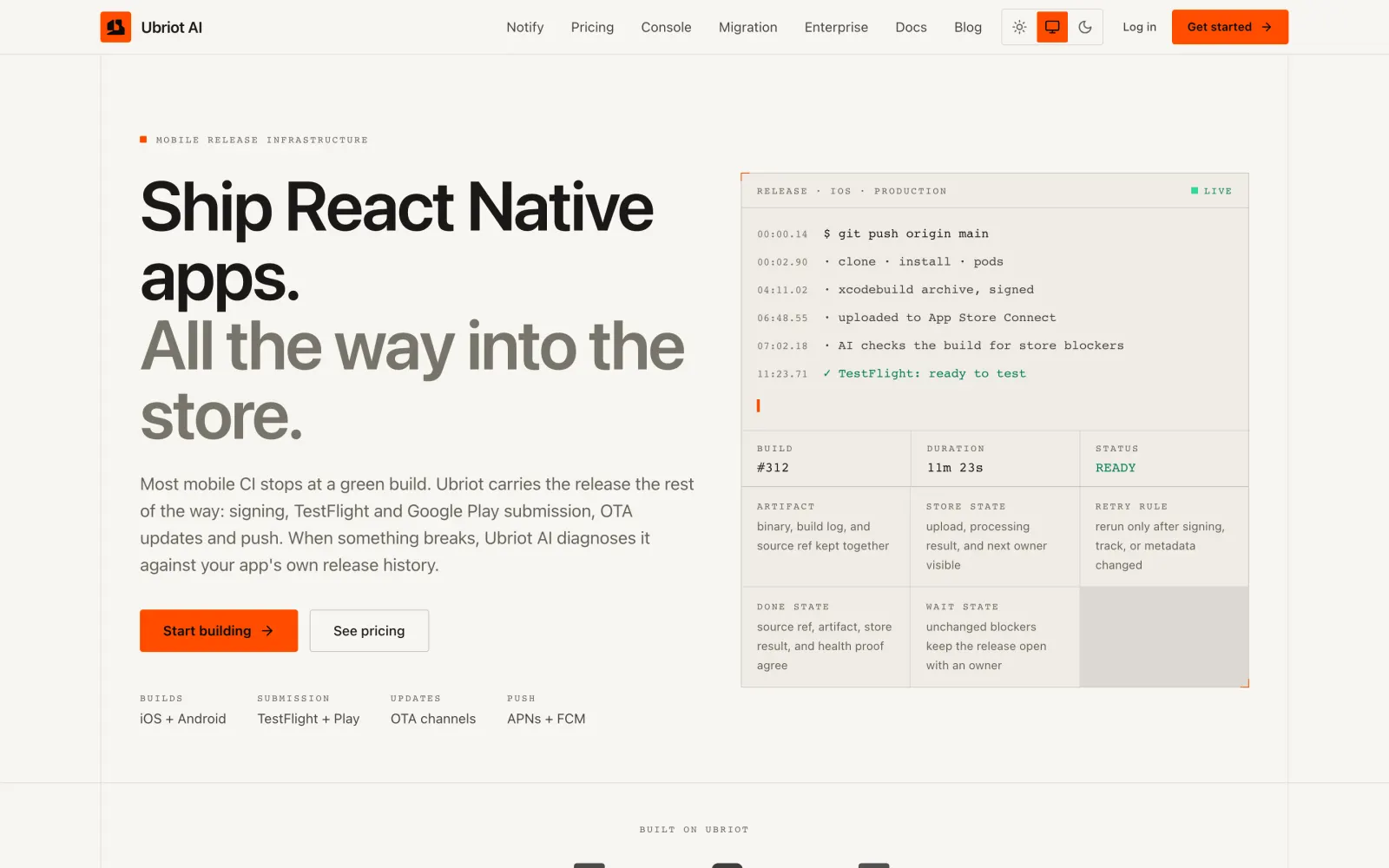Click the Ubriot AI brand name
This screenshot has width=1389, height=868.
point(171,27)
